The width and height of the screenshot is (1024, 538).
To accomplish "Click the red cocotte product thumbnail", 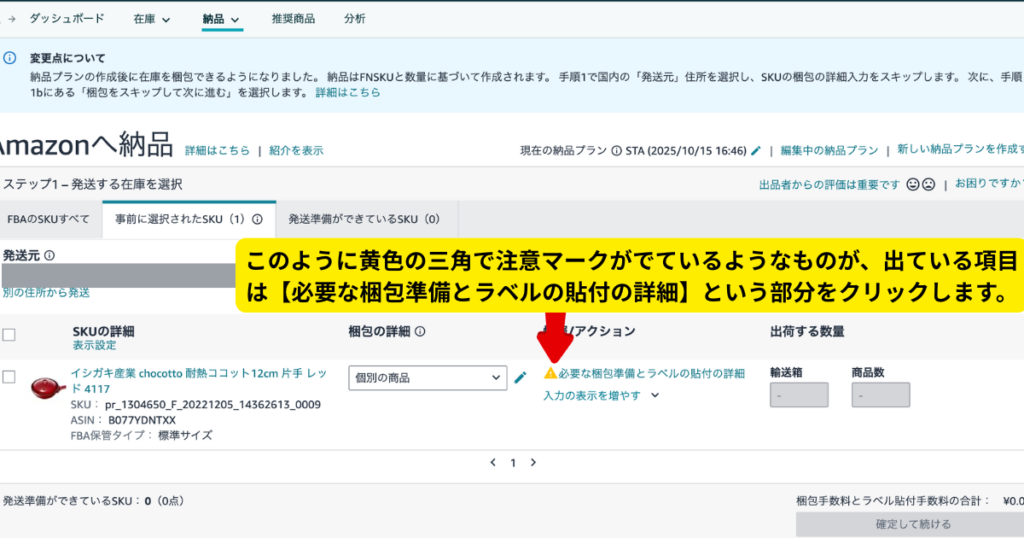I will (x=47, y=386).
